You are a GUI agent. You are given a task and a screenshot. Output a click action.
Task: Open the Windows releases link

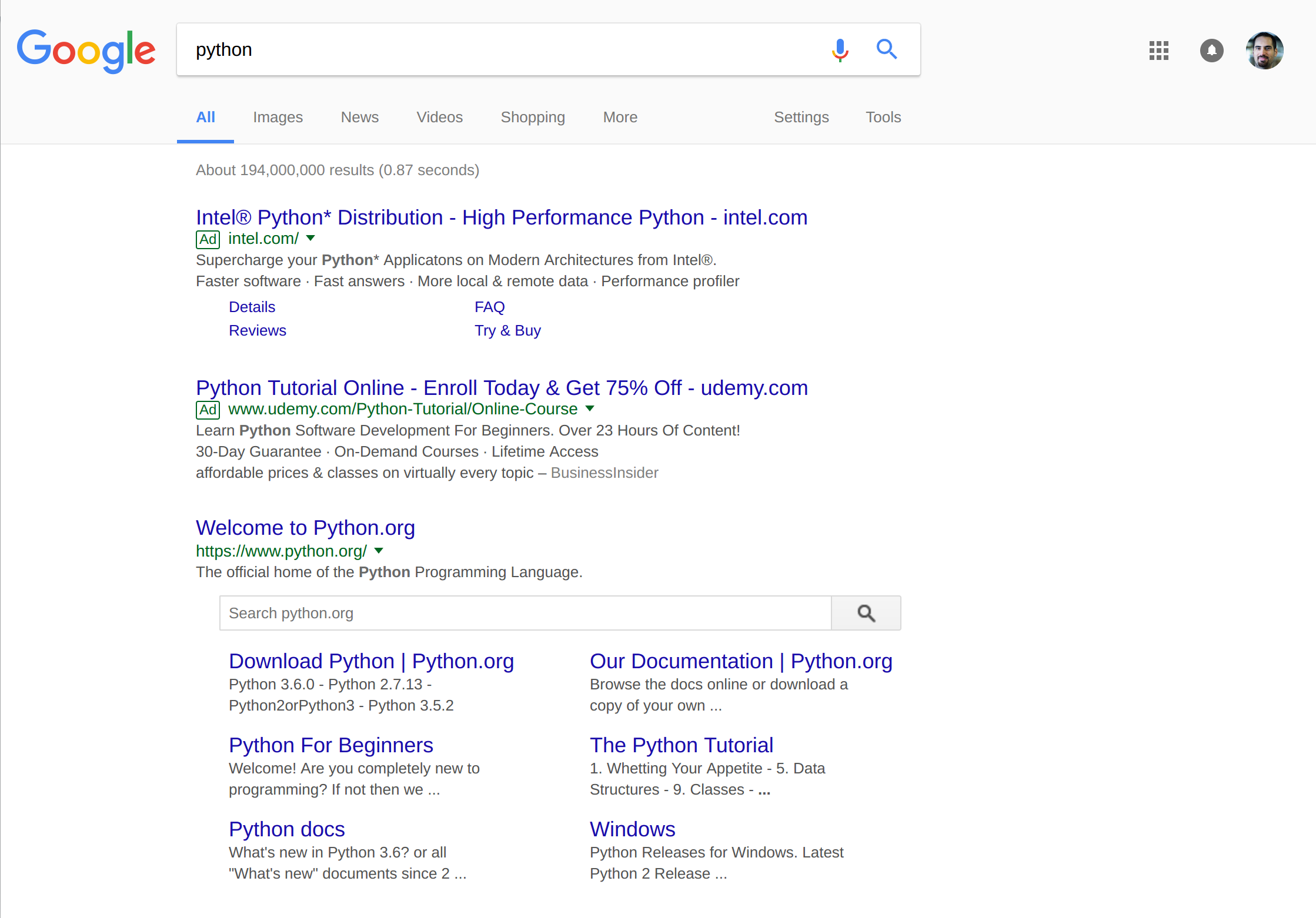[633, 829]
